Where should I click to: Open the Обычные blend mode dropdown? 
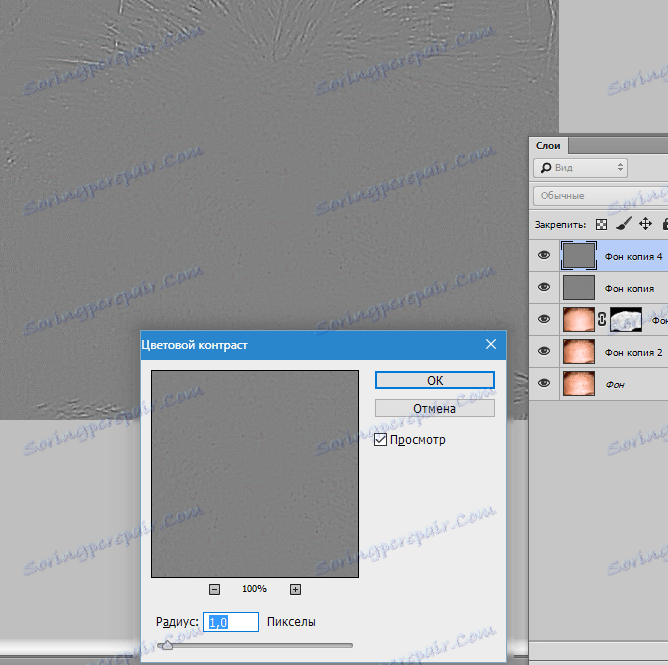tap(600, 196)
